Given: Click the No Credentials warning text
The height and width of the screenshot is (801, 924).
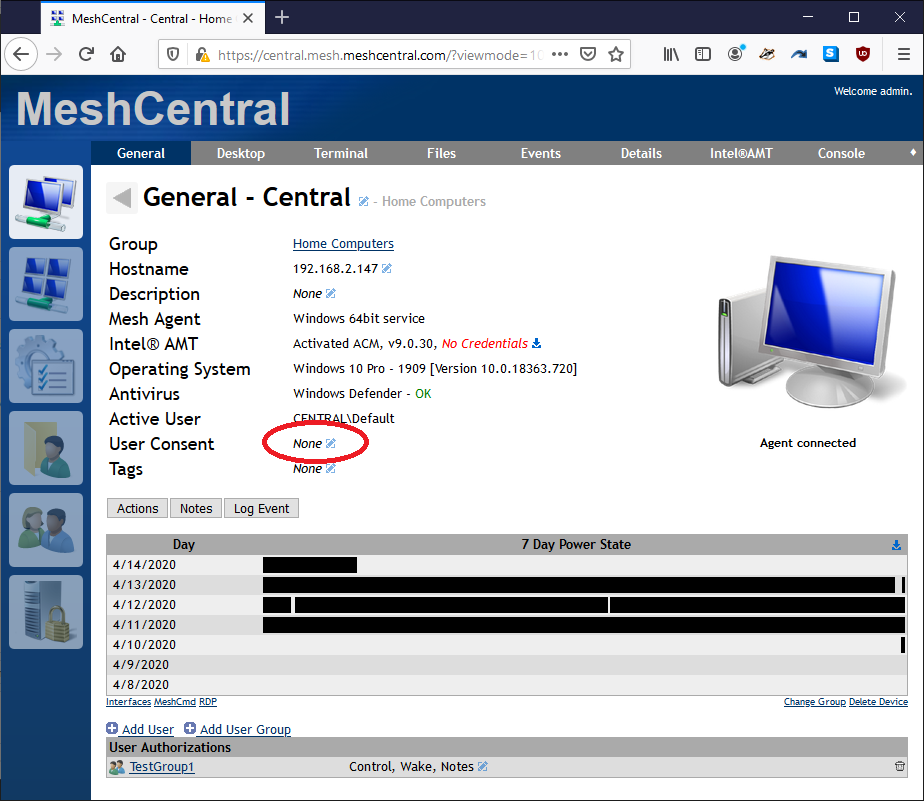Looking at the screenshot, I should [484, 343].
